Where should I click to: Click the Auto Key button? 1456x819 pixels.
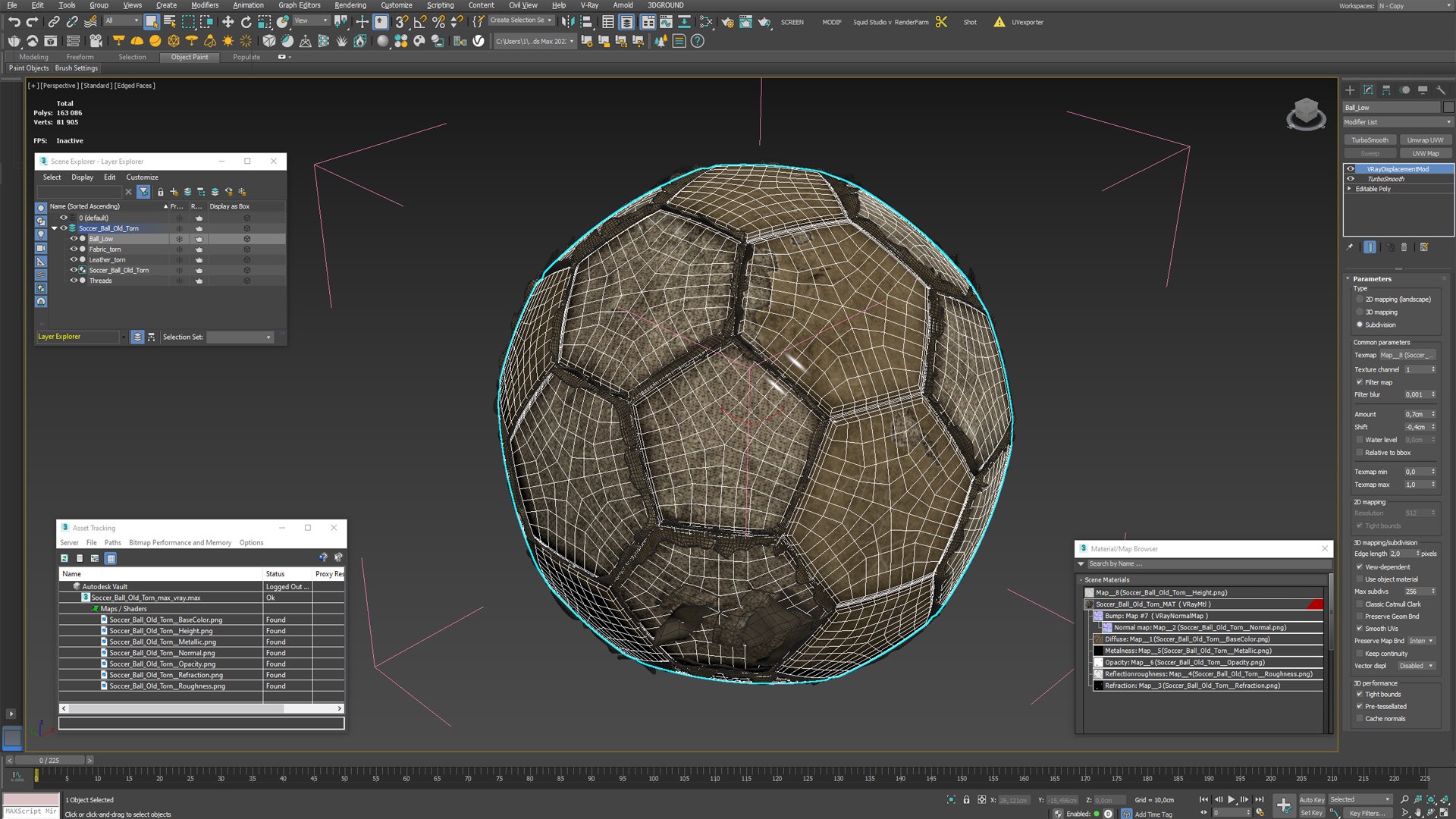1312,799
